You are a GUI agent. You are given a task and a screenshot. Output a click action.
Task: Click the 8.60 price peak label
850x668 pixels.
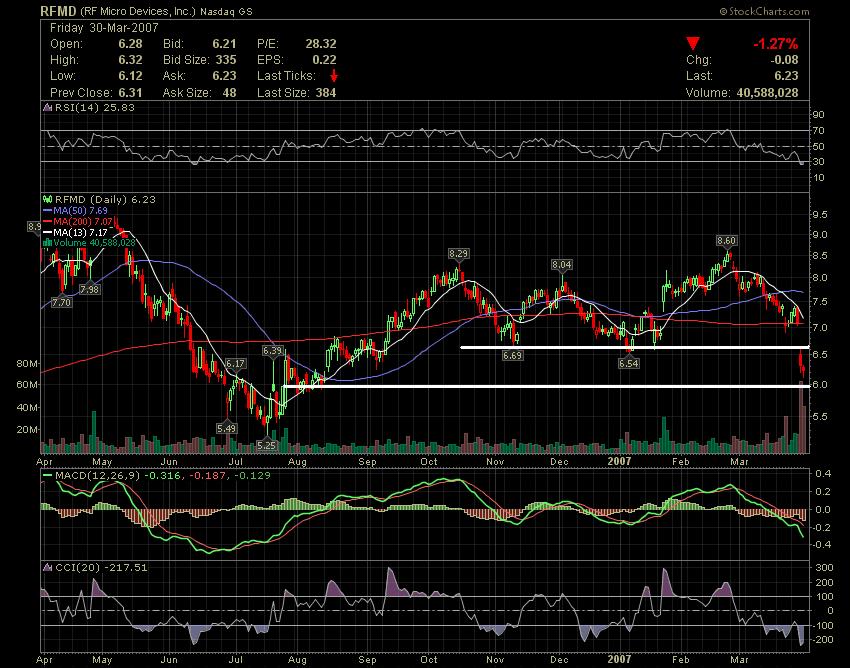726,241
